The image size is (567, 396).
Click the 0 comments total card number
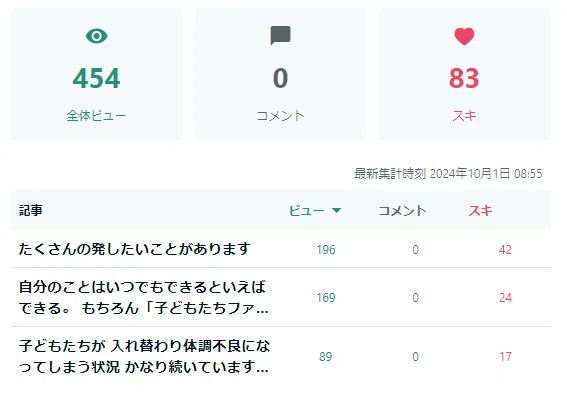280,78
